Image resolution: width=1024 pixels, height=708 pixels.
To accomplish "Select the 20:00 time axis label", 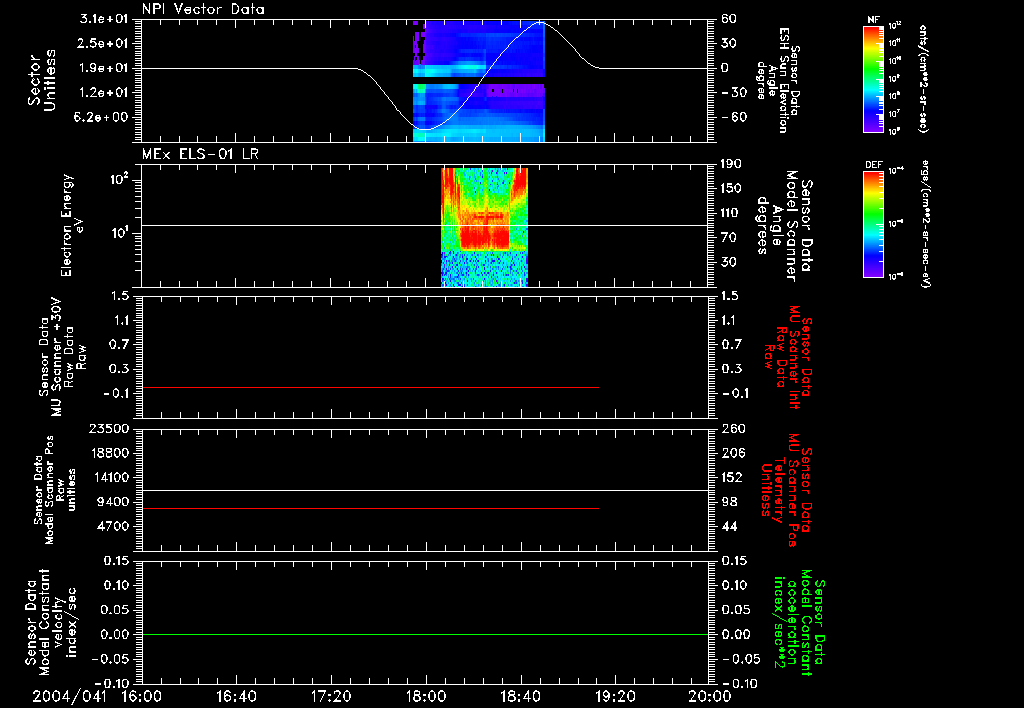I will tap(709, 696).
